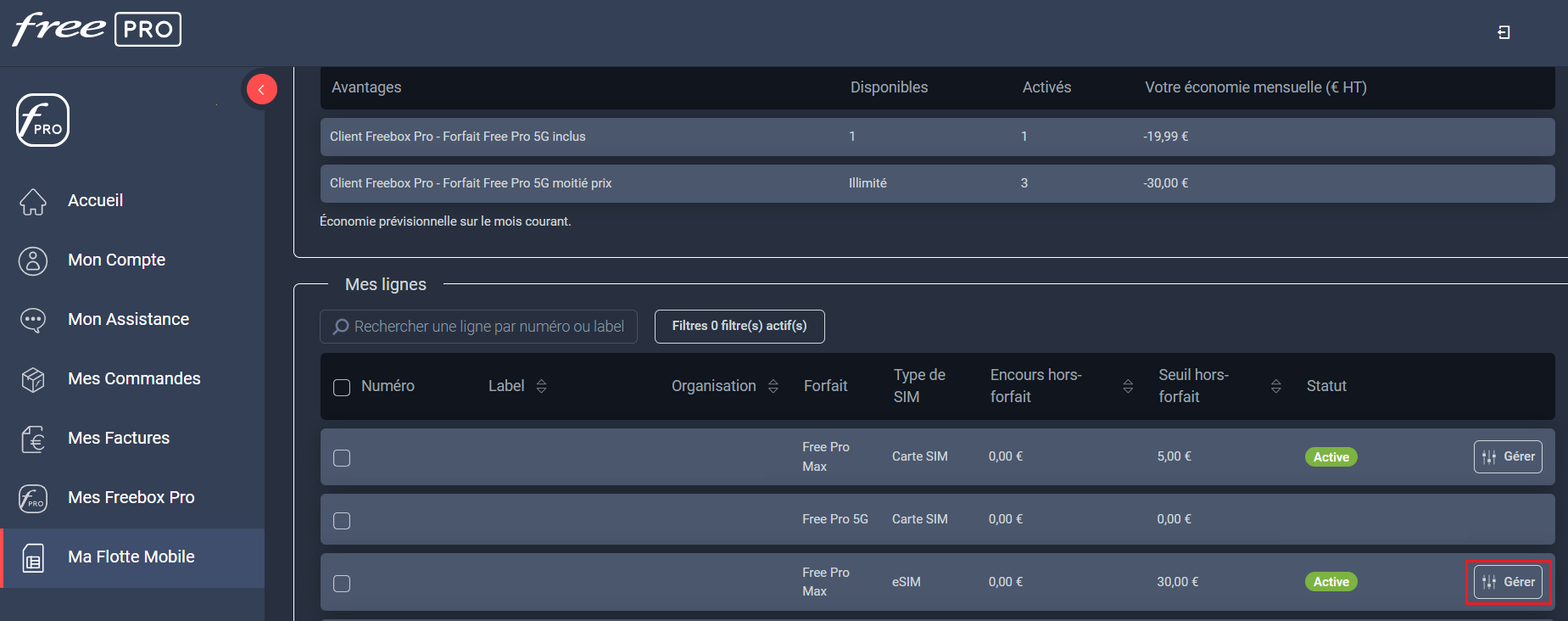This screenshot has height=621, width=1568.
Task: Open Mes Factures section
Action: pyautogui.click(x=119, y=438)
